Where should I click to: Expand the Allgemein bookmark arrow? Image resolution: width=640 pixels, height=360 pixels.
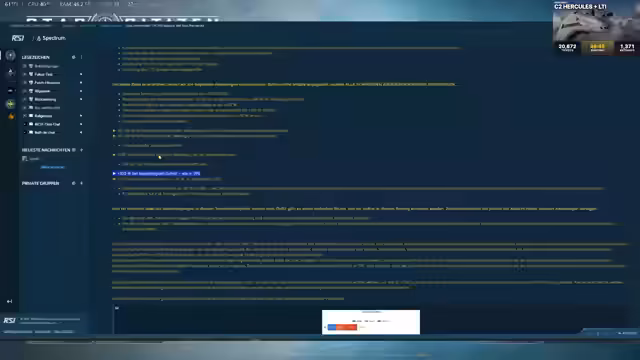[x=81, y=91]
